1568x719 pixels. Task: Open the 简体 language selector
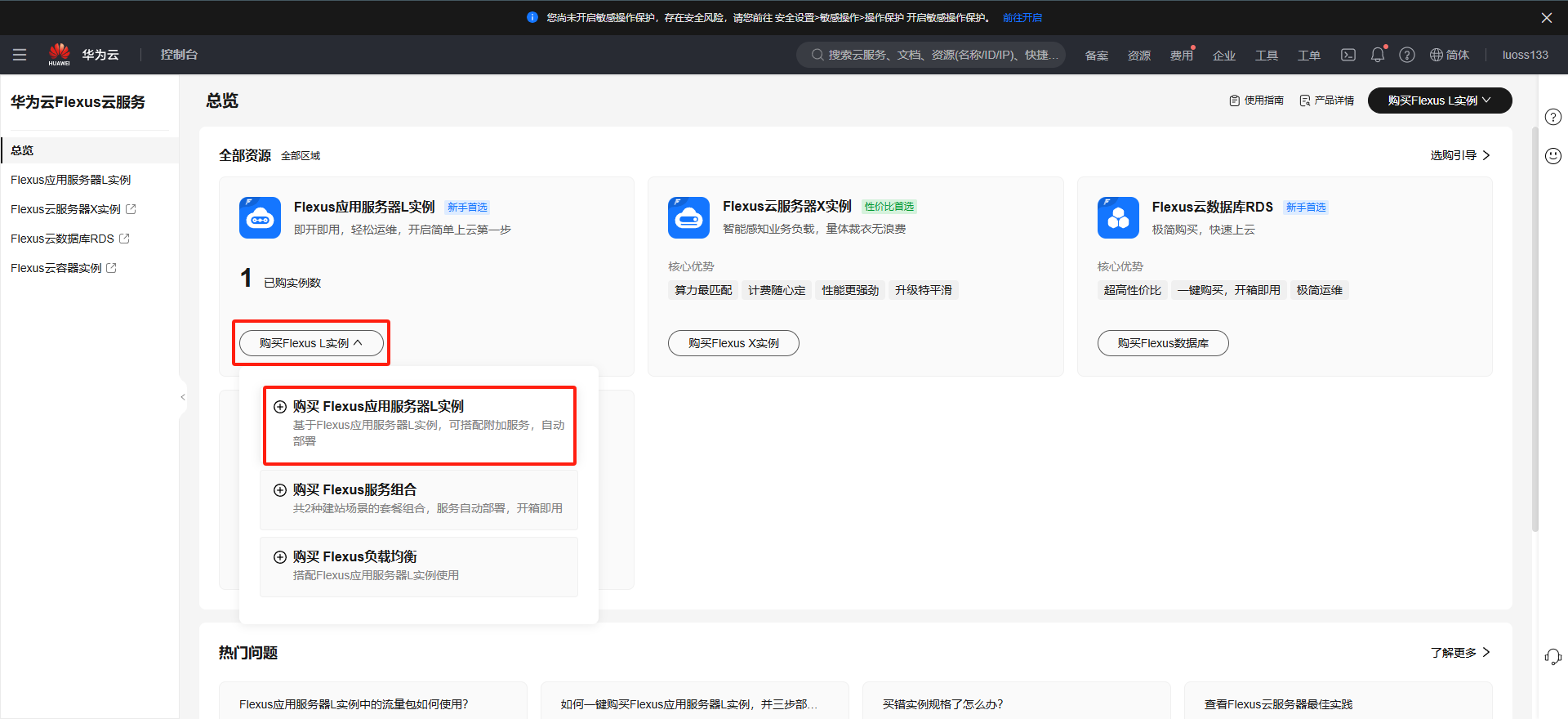click(x=1449, y=55)
